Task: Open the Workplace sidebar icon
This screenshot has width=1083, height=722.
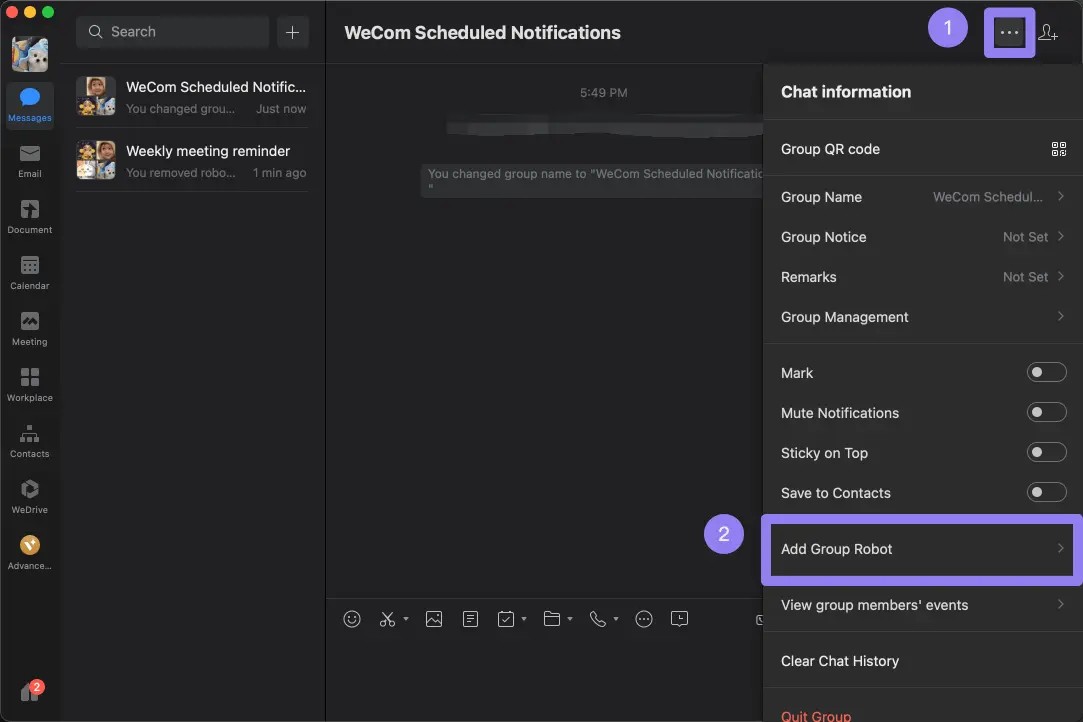Action: coord(29,383)
